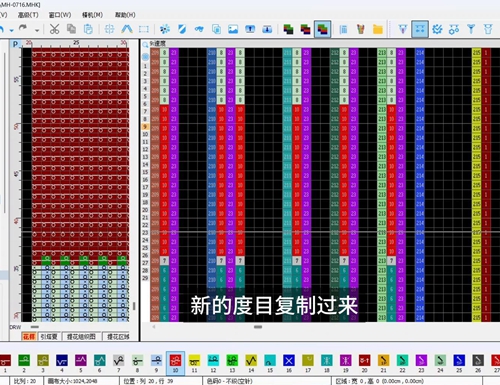Switch to the 引塔夏 tab

point(49,337)
